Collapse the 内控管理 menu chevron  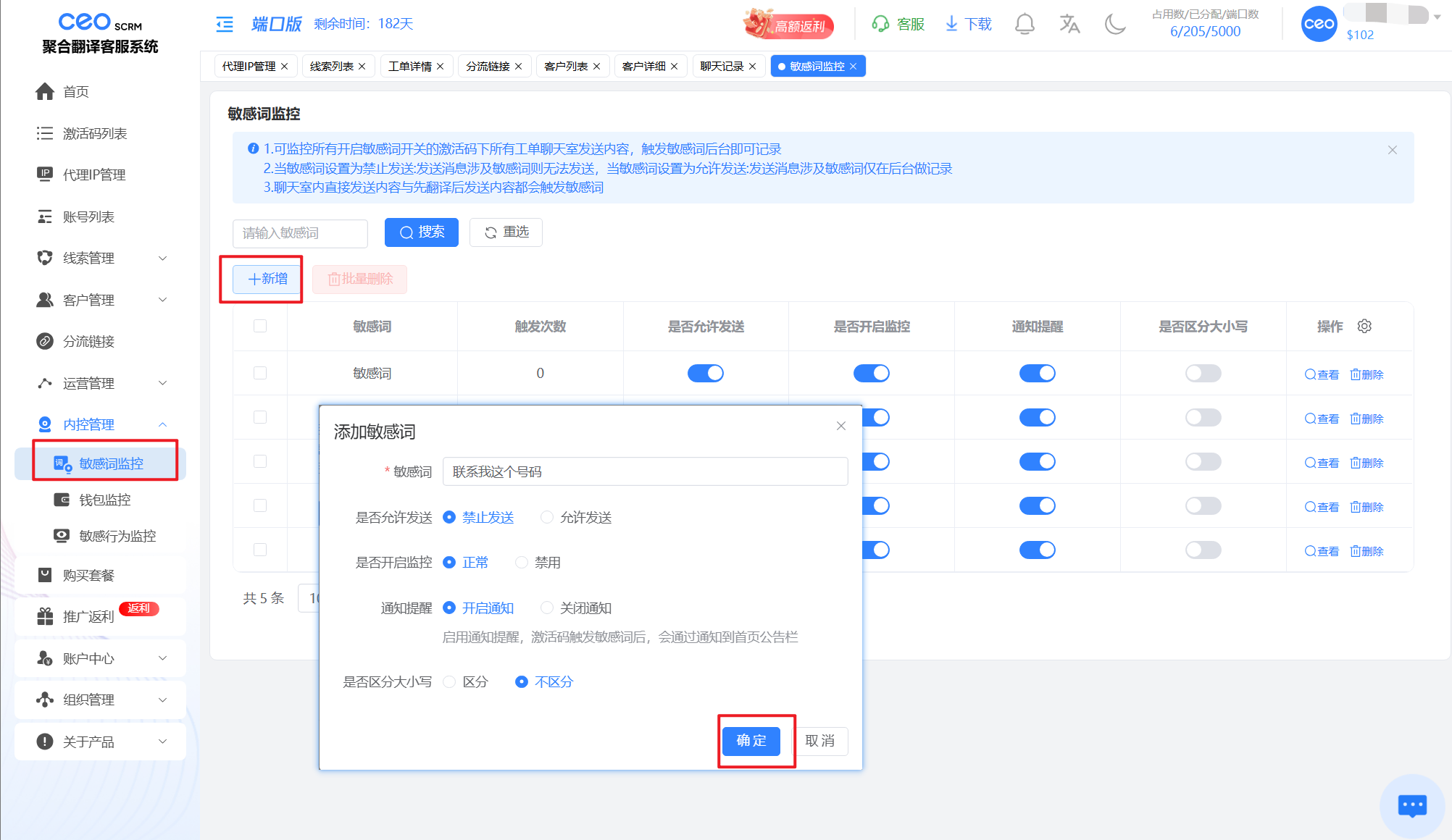pyautogui.click(x=162, y=425)
